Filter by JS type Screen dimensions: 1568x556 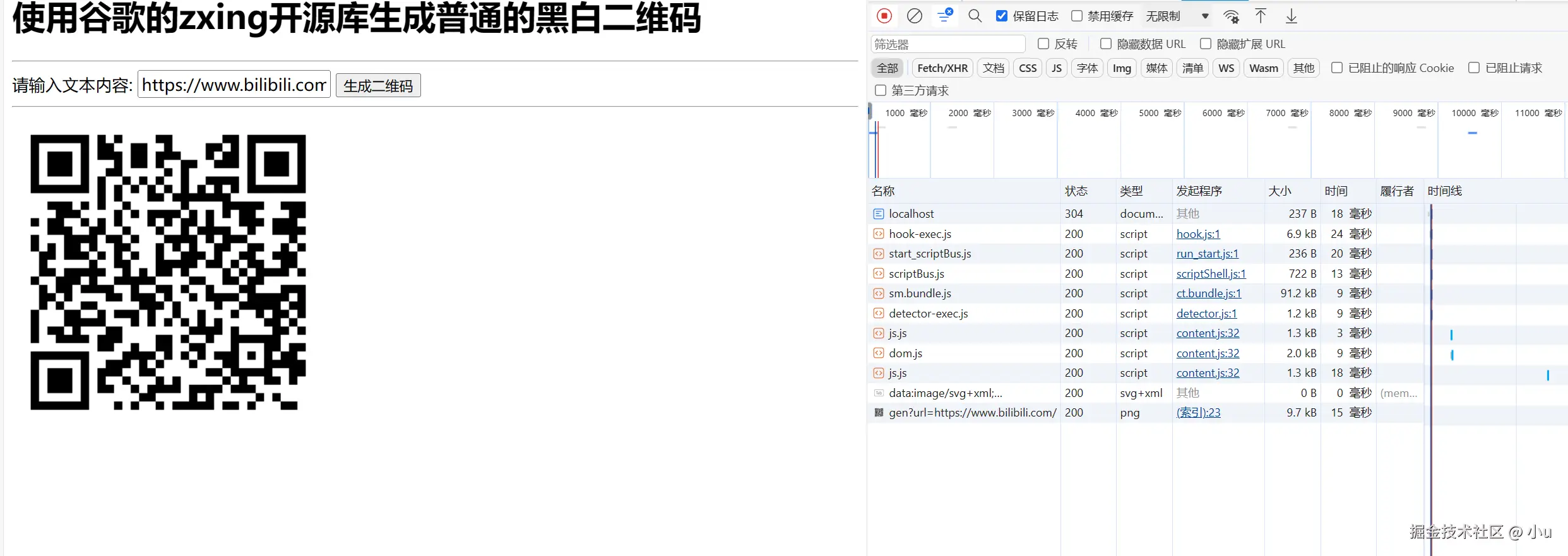pyautogui.click(x=1057, y=68)
